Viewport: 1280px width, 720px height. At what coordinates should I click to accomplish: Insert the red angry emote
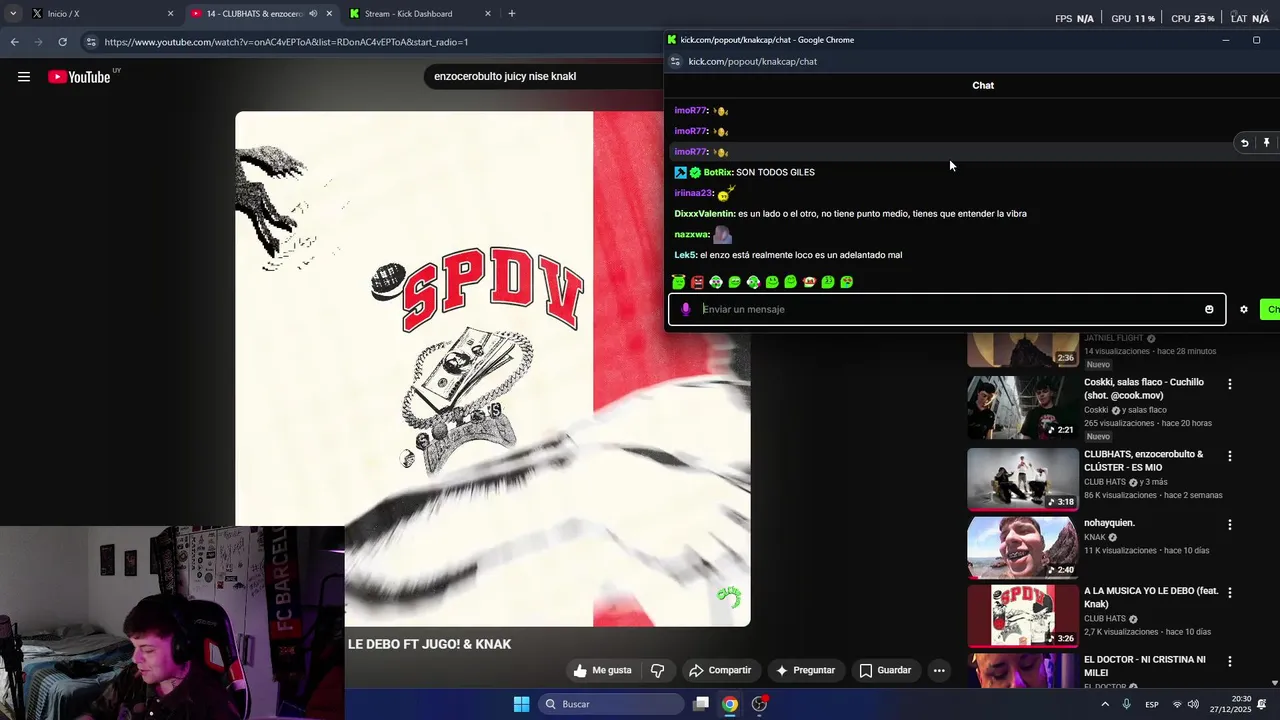tap(697, 282)
